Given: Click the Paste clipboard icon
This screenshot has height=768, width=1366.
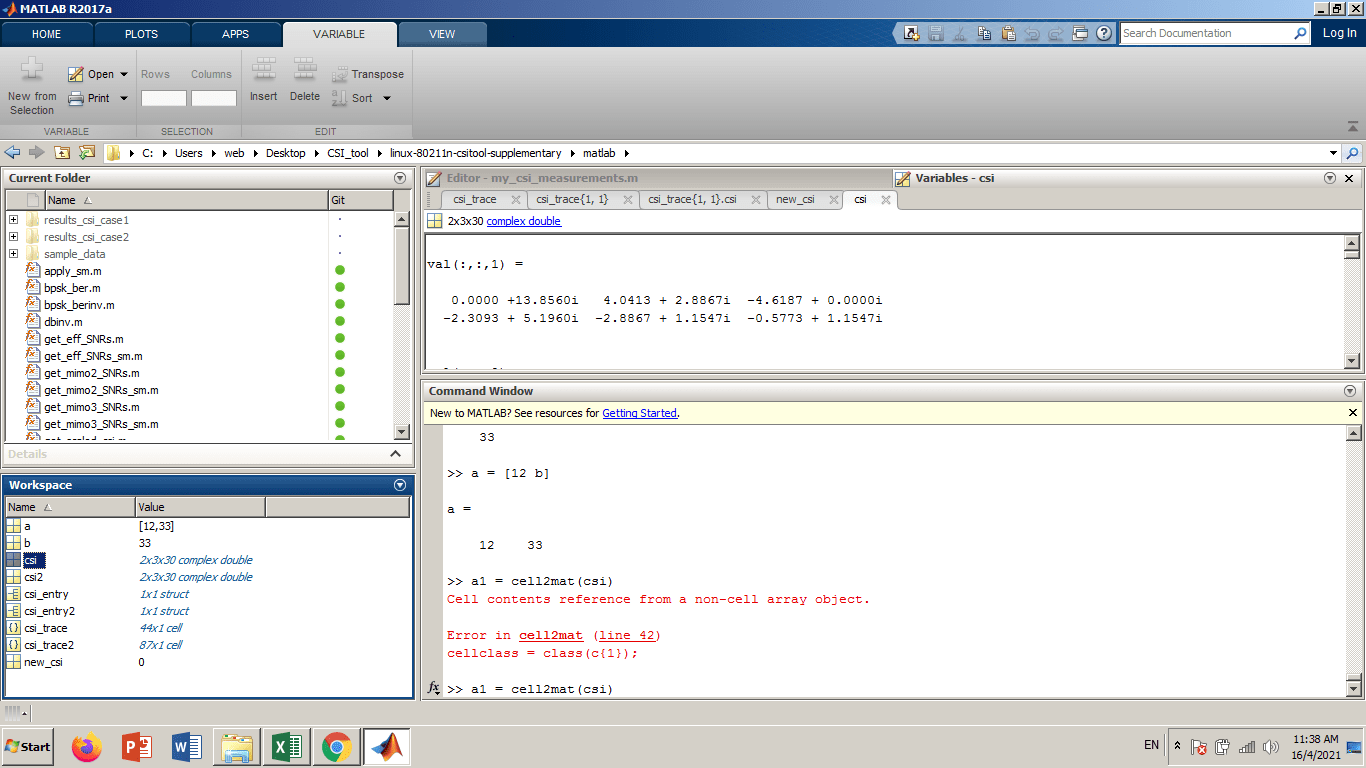Looking at the screenshot, I should coord(1008,33).
